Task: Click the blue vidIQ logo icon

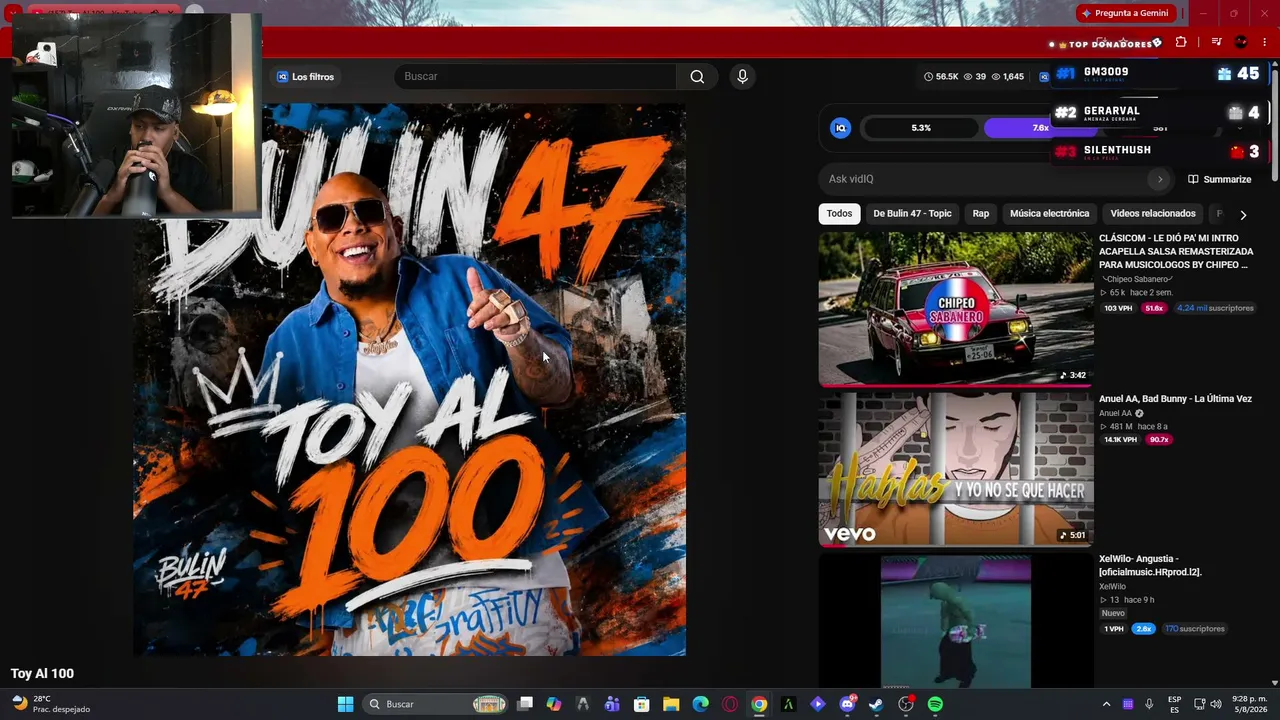Action: [841, 128]
